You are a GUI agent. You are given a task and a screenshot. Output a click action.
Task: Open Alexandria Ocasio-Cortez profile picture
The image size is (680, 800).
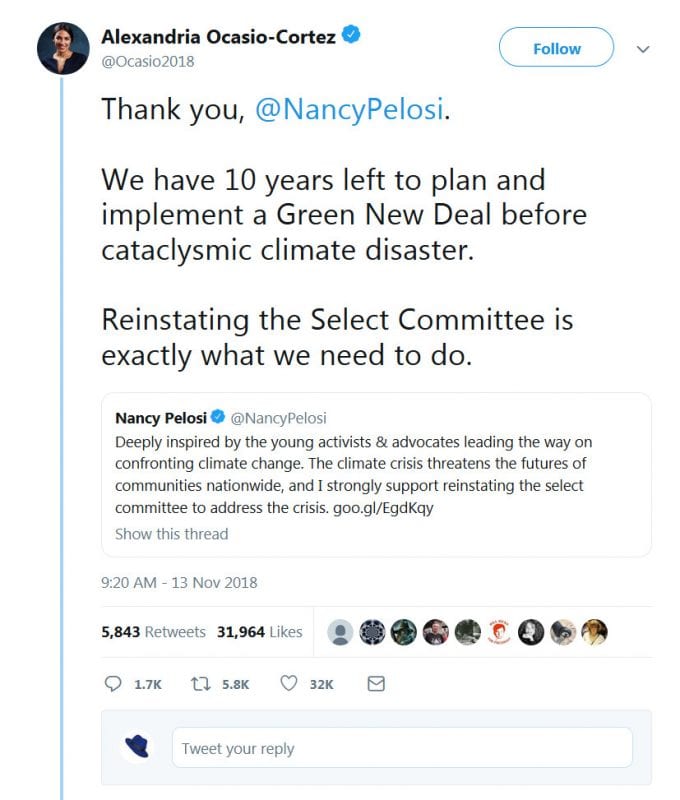[x=63, y=47]
